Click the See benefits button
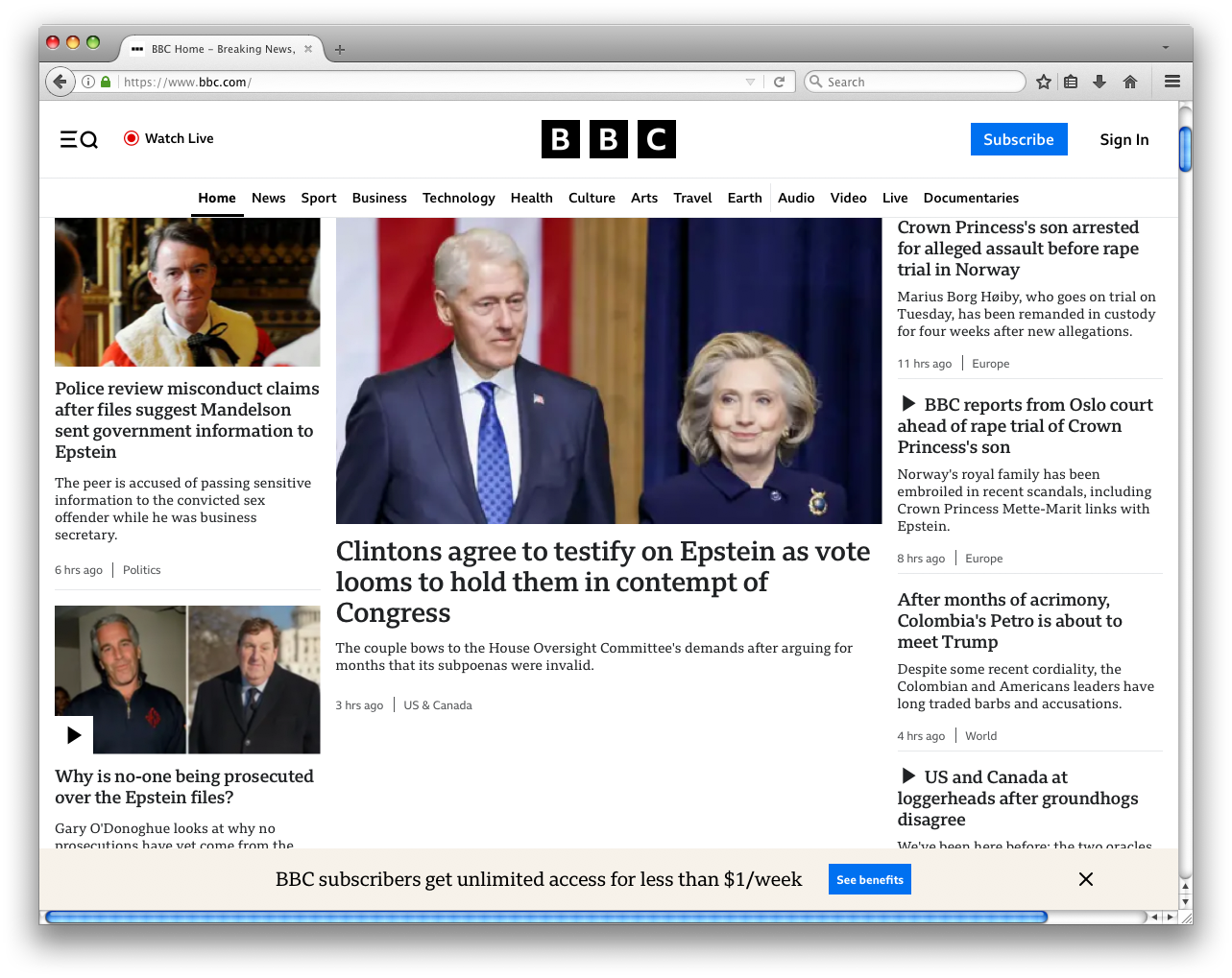The image size is (1232, 978). tap(870, 879)
